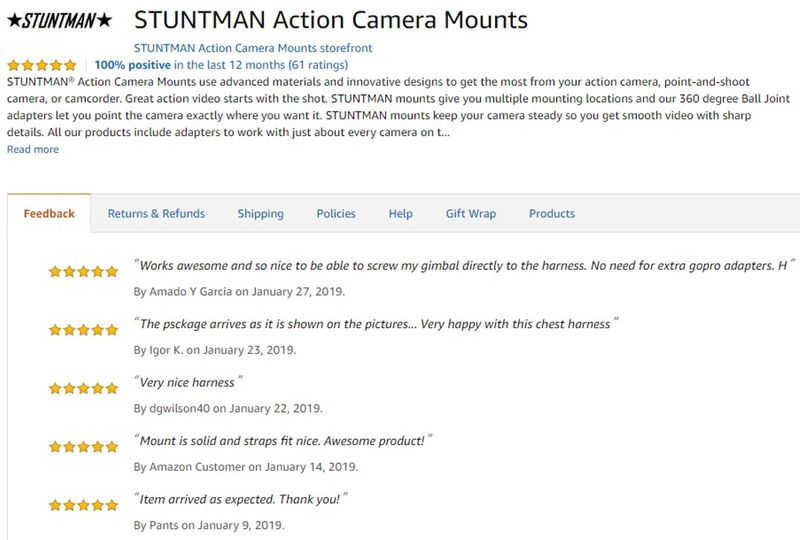The image size is (800, 540).
Task: Switch to the Policies tab
Action: 336,213
